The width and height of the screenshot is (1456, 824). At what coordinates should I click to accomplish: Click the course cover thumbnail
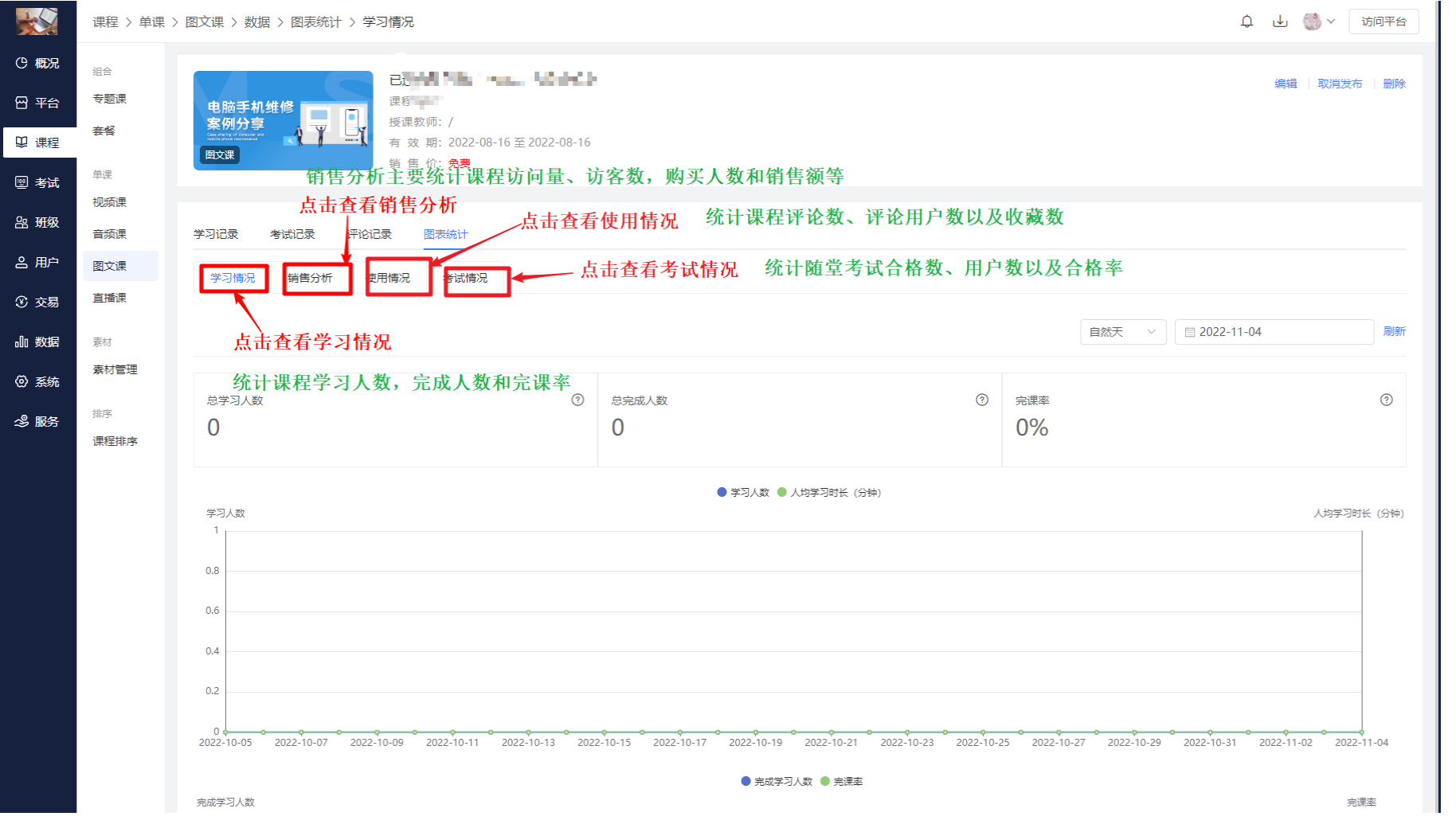283,120
